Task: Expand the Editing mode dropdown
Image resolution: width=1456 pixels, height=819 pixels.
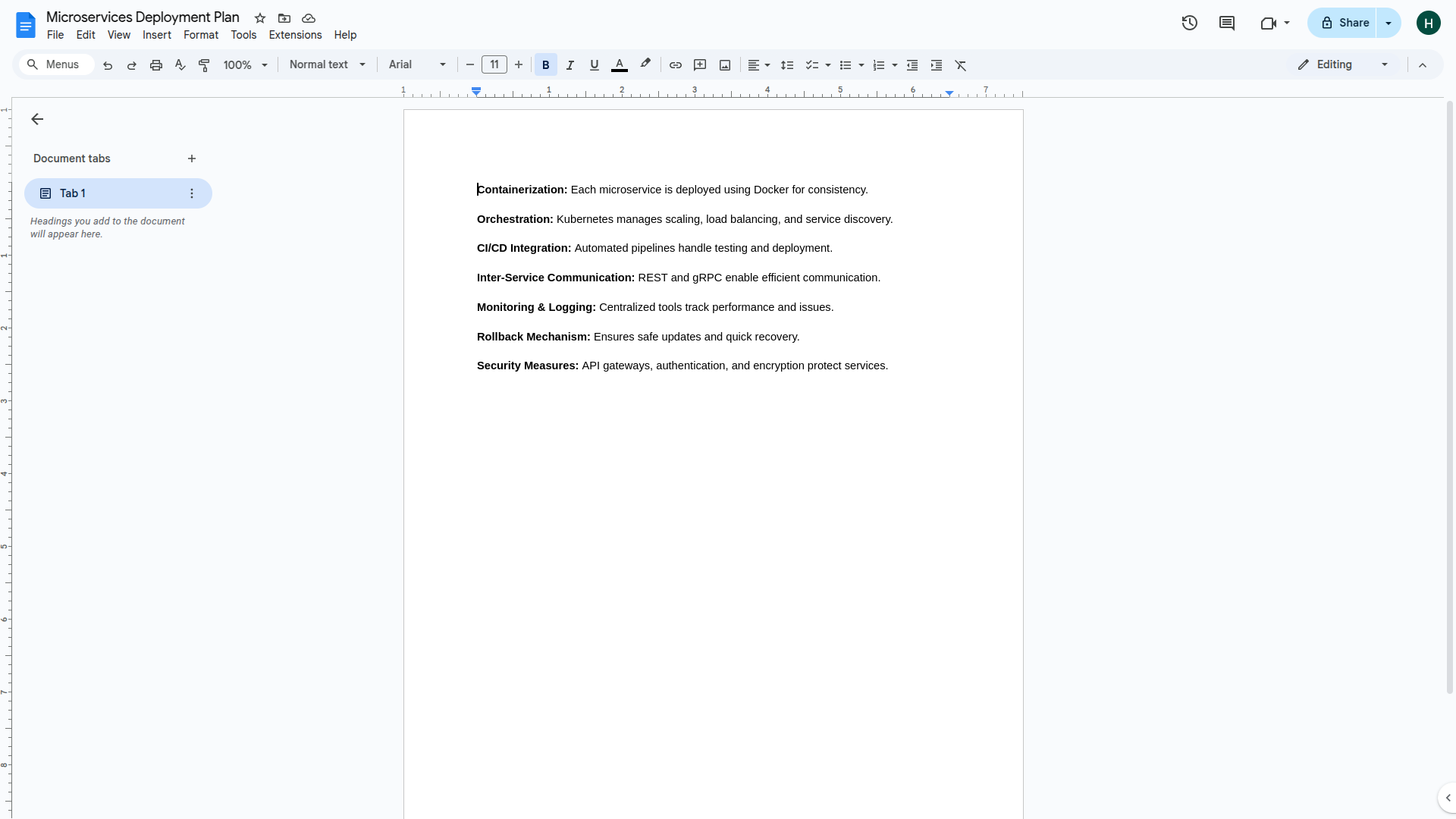Action: [x=1343, y=65]
